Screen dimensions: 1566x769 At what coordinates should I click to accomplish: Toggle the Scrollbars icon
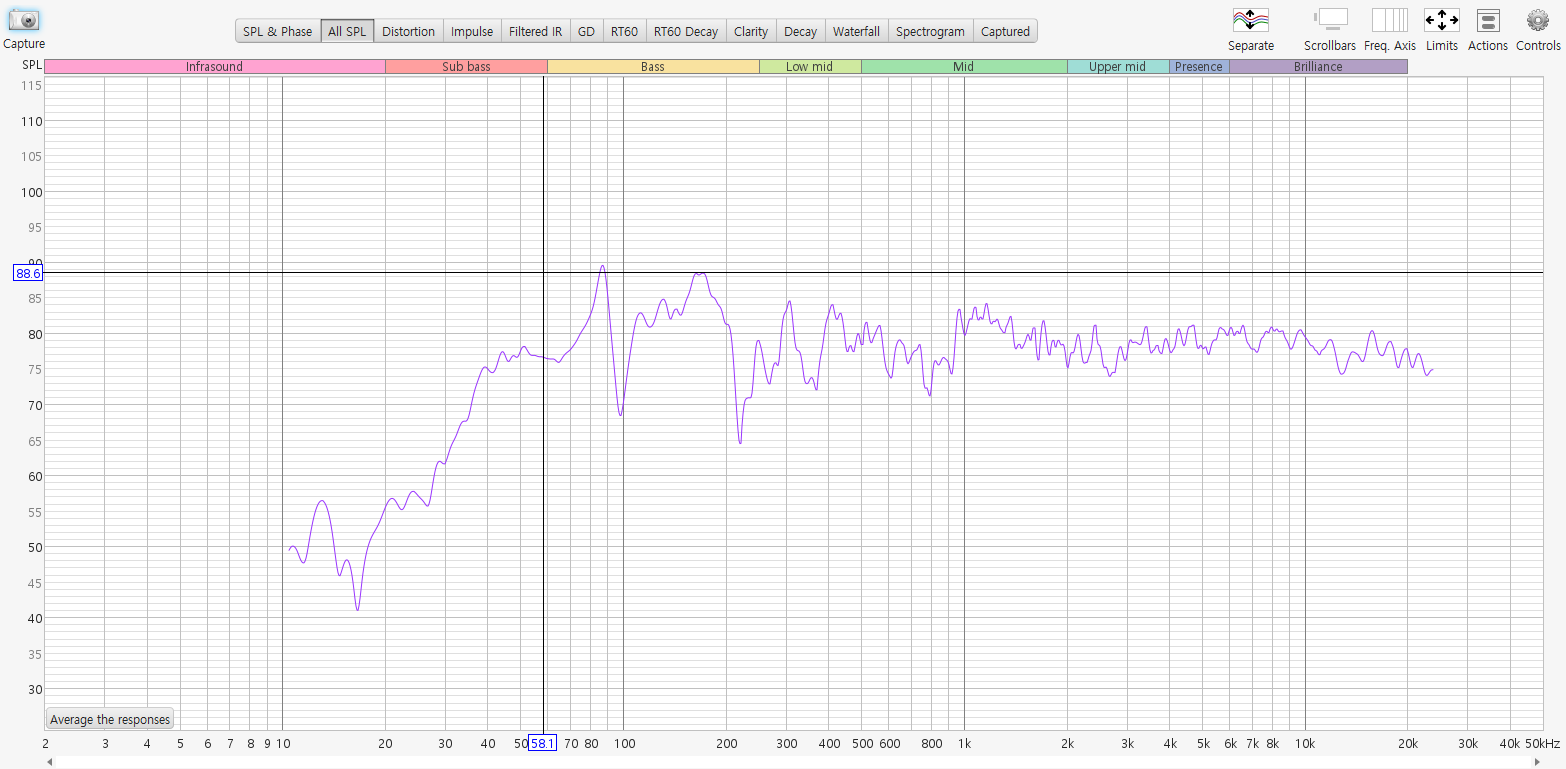[x=1330, y=20]
